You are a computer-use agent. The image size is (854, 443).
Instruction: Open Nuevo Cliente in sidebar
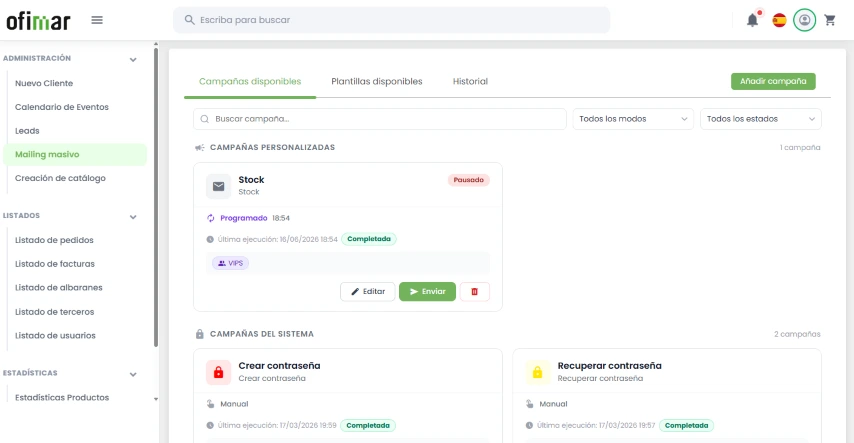(x=44, y=83)
